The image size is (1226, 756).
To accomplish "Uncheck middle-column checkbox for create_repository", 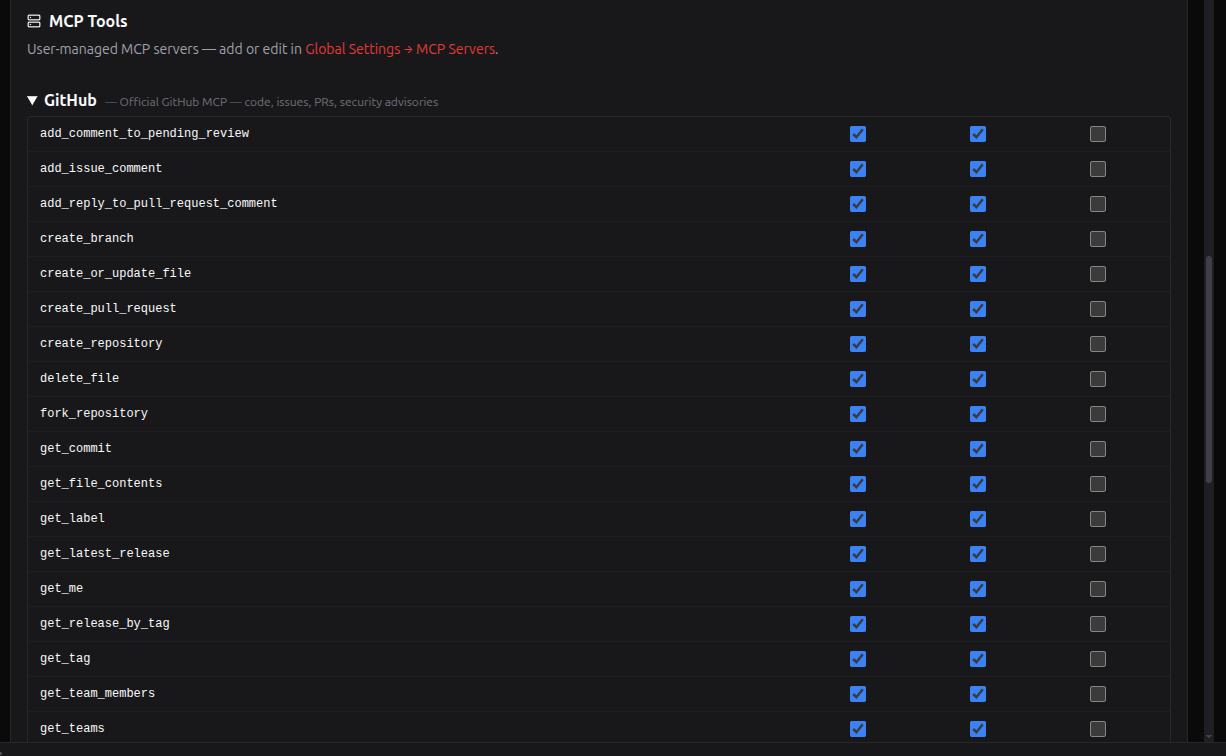I will click(978, 344).
